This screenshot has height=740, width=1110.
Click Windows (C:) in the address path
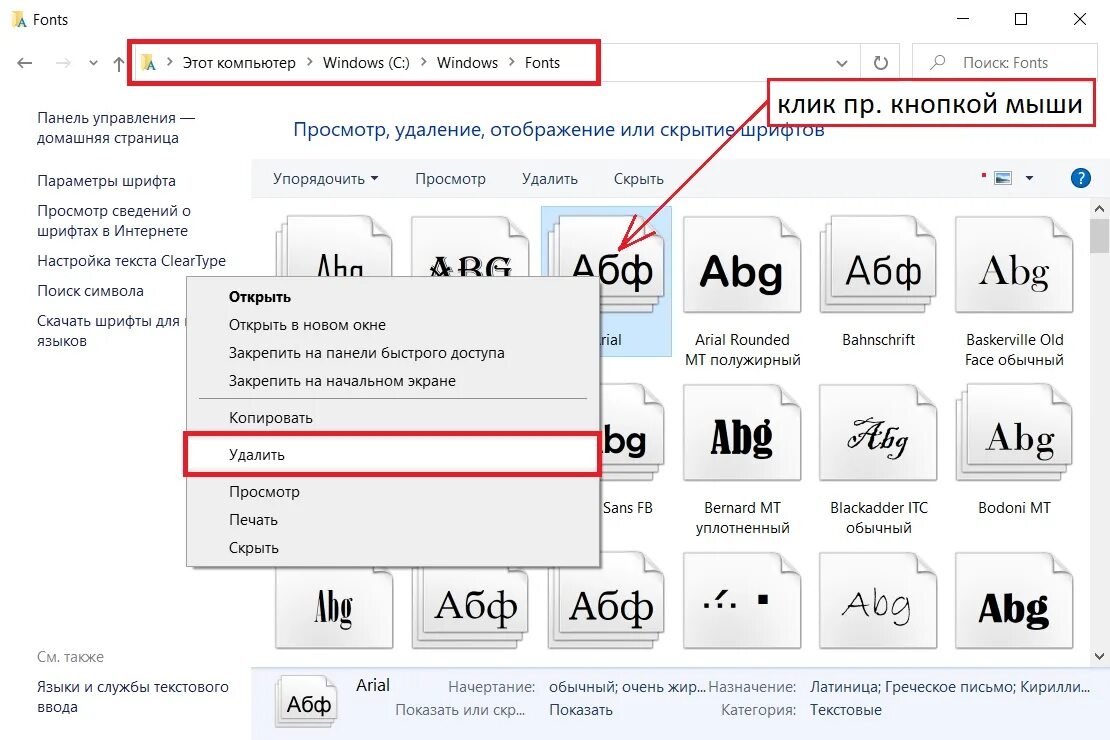tap(366, 63)
